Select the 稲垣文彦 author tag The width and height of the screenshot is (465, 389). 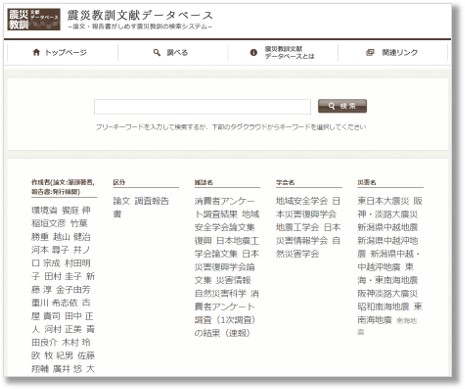[49, 224]
